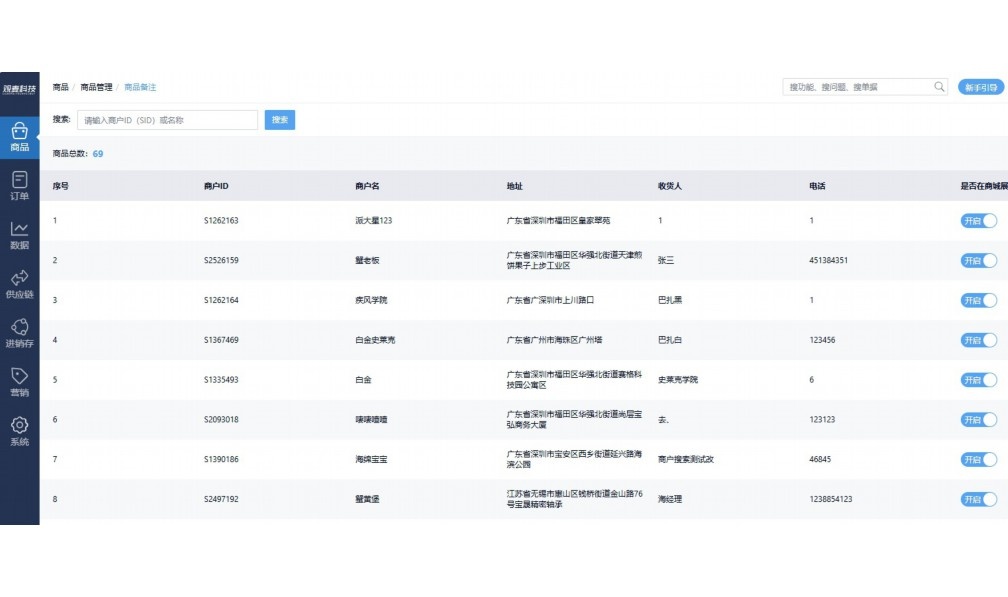Click the 观麦科技 logo
Screen dimensions: 1008x597
click(18, 87)
